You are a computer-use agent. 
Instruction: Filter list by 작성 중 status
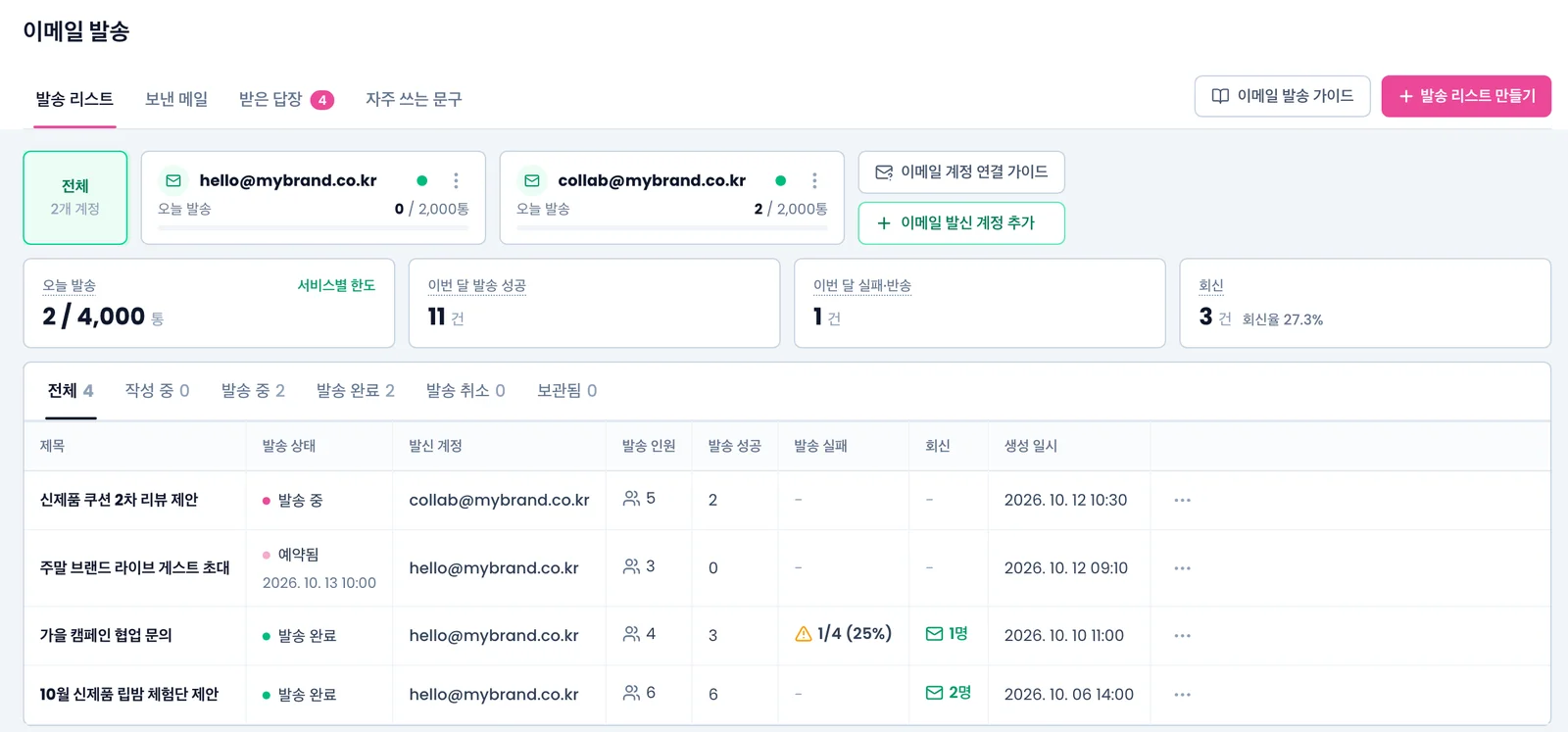157,390
